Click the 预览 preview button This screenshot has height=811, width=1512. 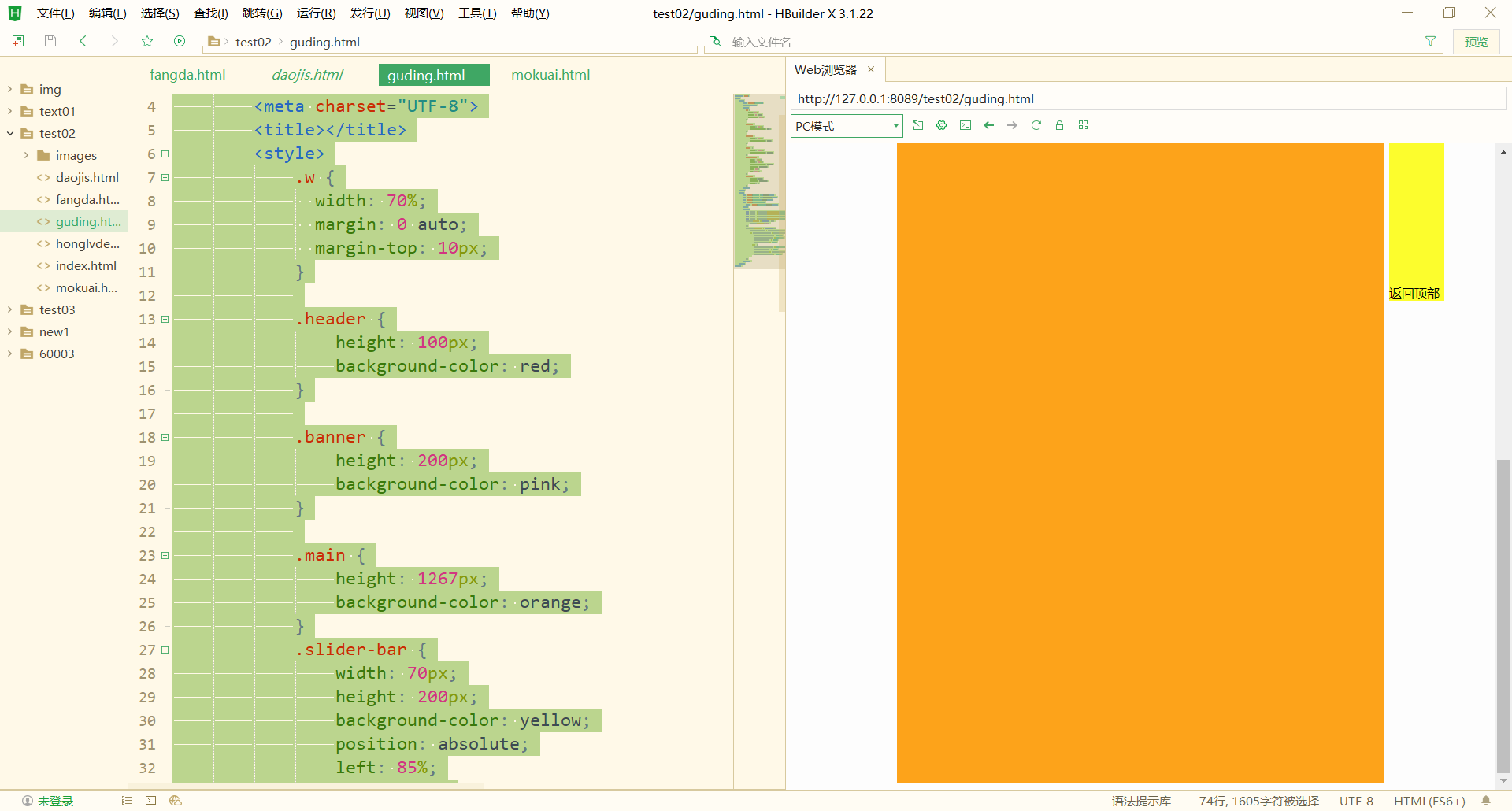pyautogui.click(x=1476, y=41)
